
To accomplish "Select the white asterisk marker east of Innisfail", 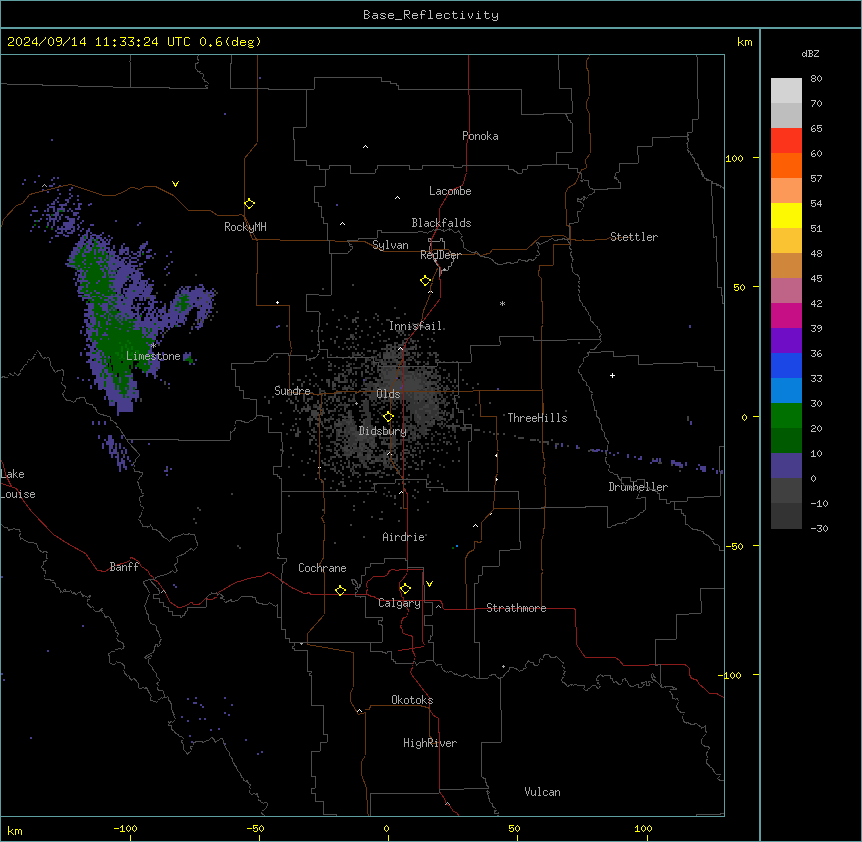I will pos(502,303).
